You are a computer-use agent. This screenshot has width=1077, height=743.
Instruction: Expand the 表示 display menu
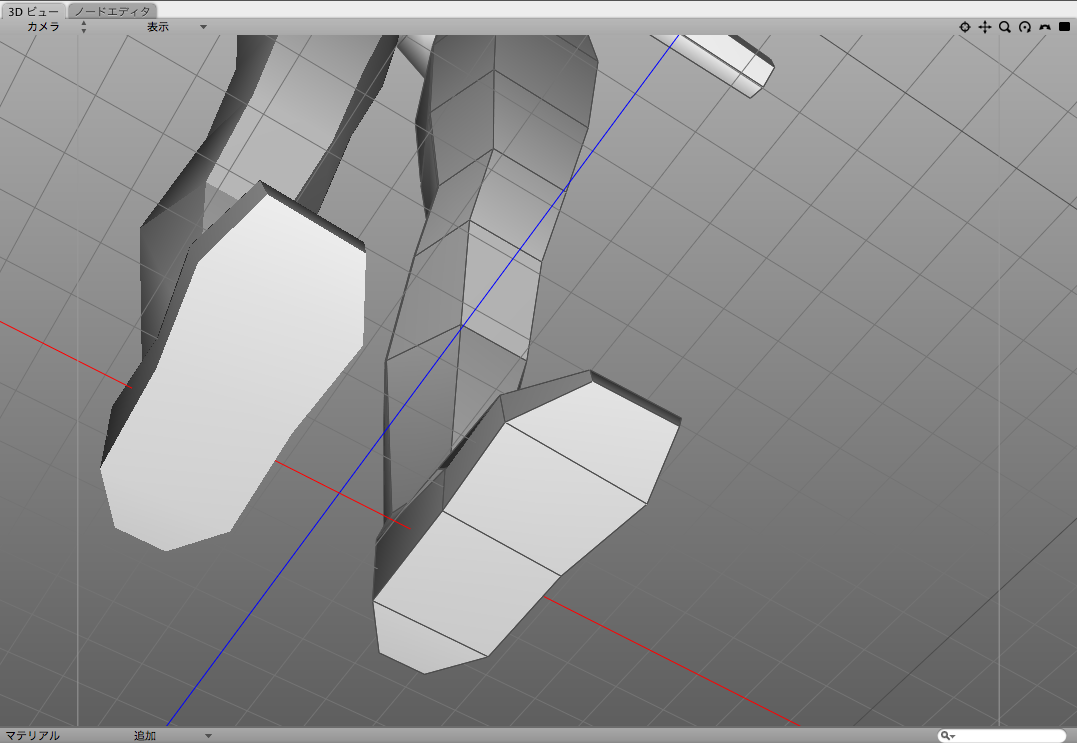coord(176,27)
